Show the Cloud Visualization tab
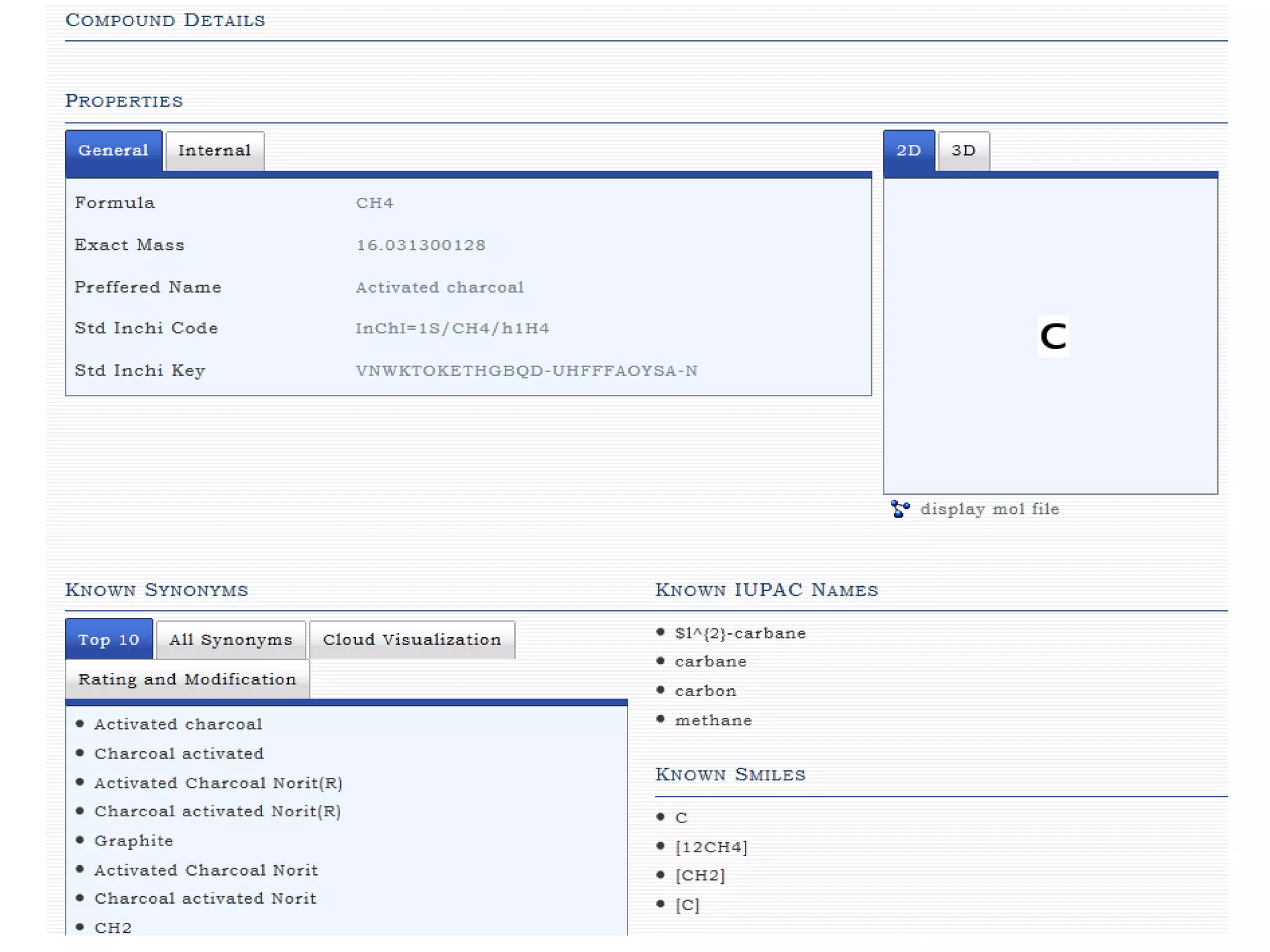 point(412,640)
